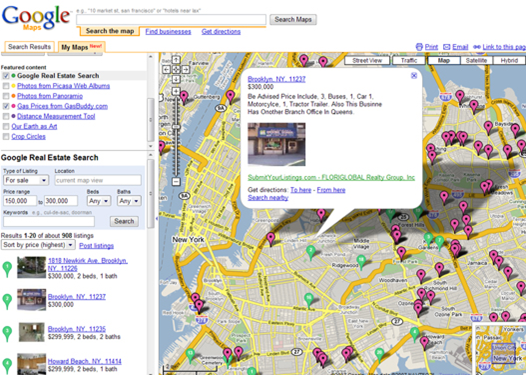This screenshot has height=375, width=526.
Task: Click the Email envelope icon
Action: pyautogui.click(x=446, y=47)
